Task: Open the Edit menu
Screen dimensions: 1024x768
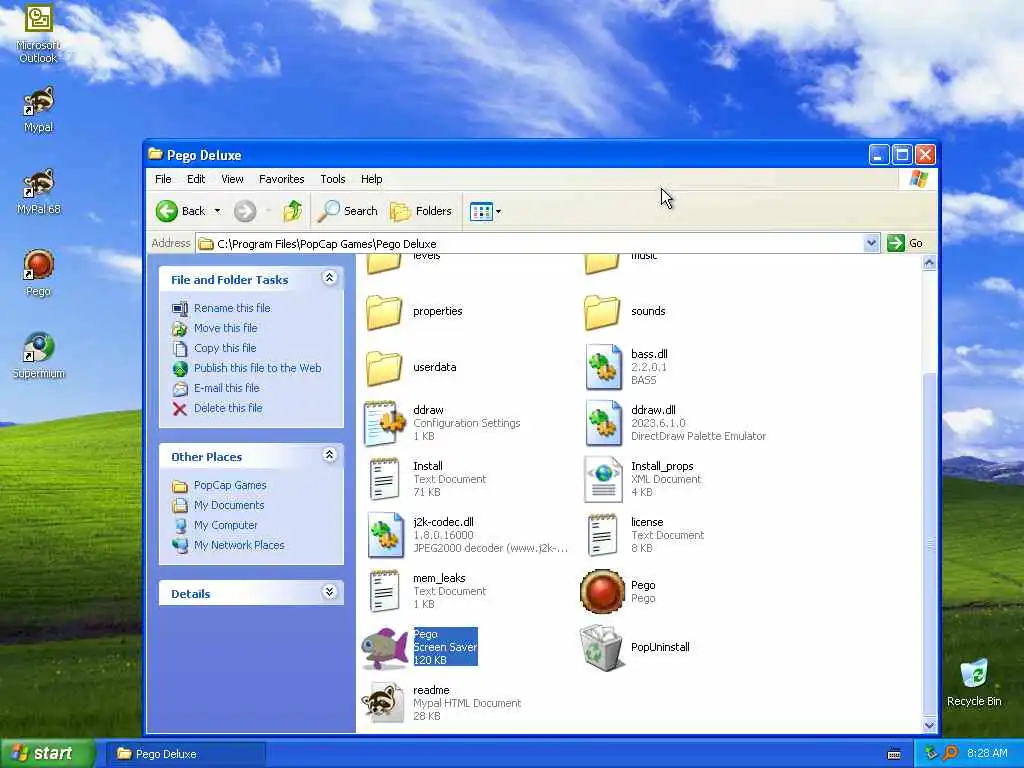Action: (x=196, y=179)
